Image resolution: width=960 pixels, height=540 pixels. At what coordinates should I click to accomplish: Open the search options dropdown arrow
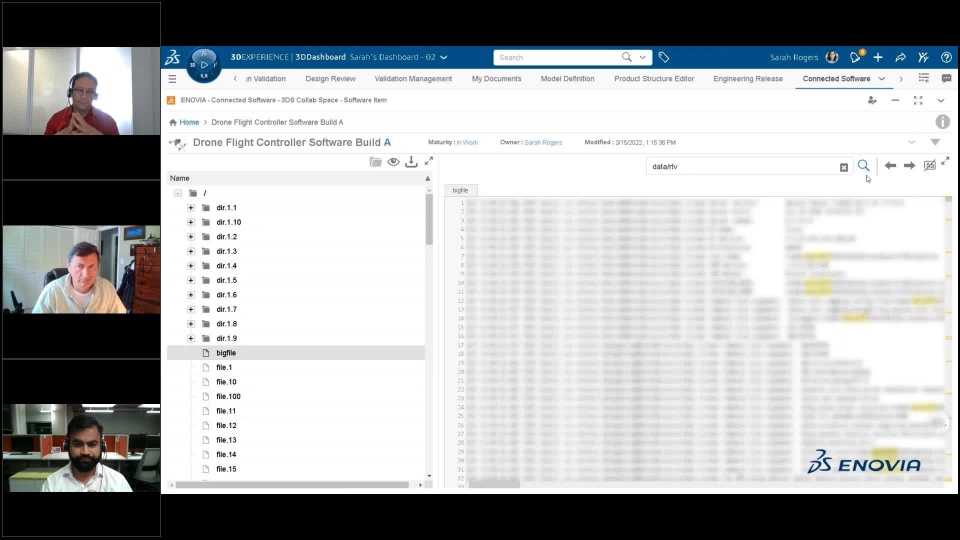[642, 58]
